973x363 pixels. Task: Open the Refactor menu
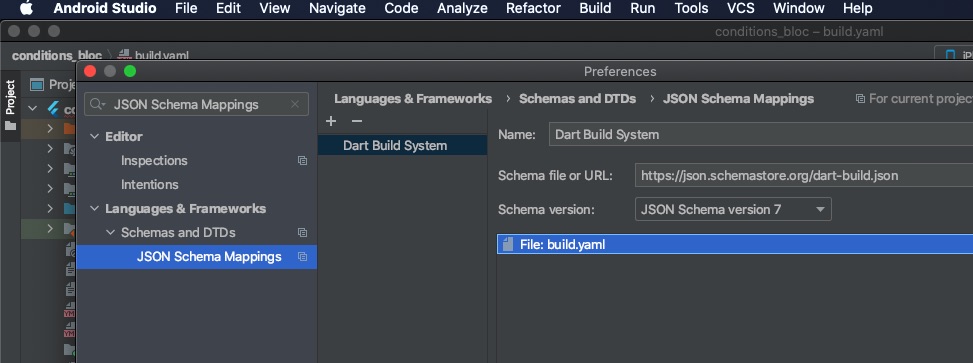pyautogui.click(x=533, y=9)
